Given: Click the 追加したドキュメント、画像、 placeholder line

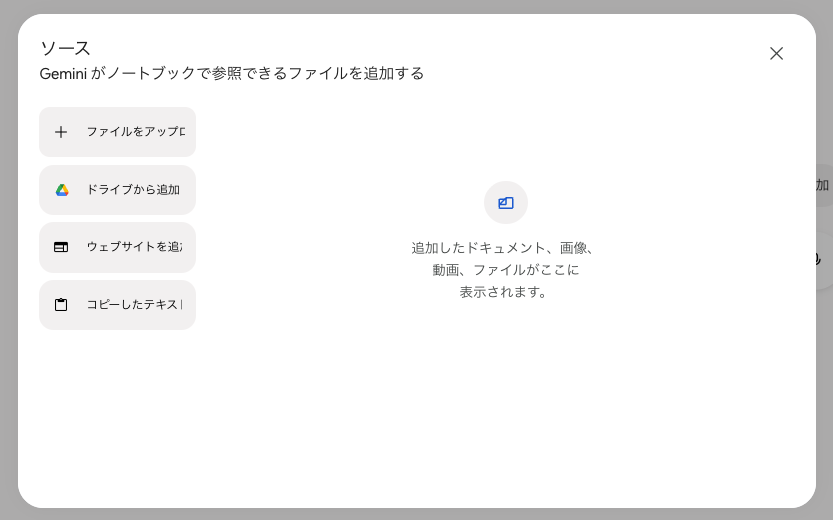Looking at the screenshot, I should (504, 248).
